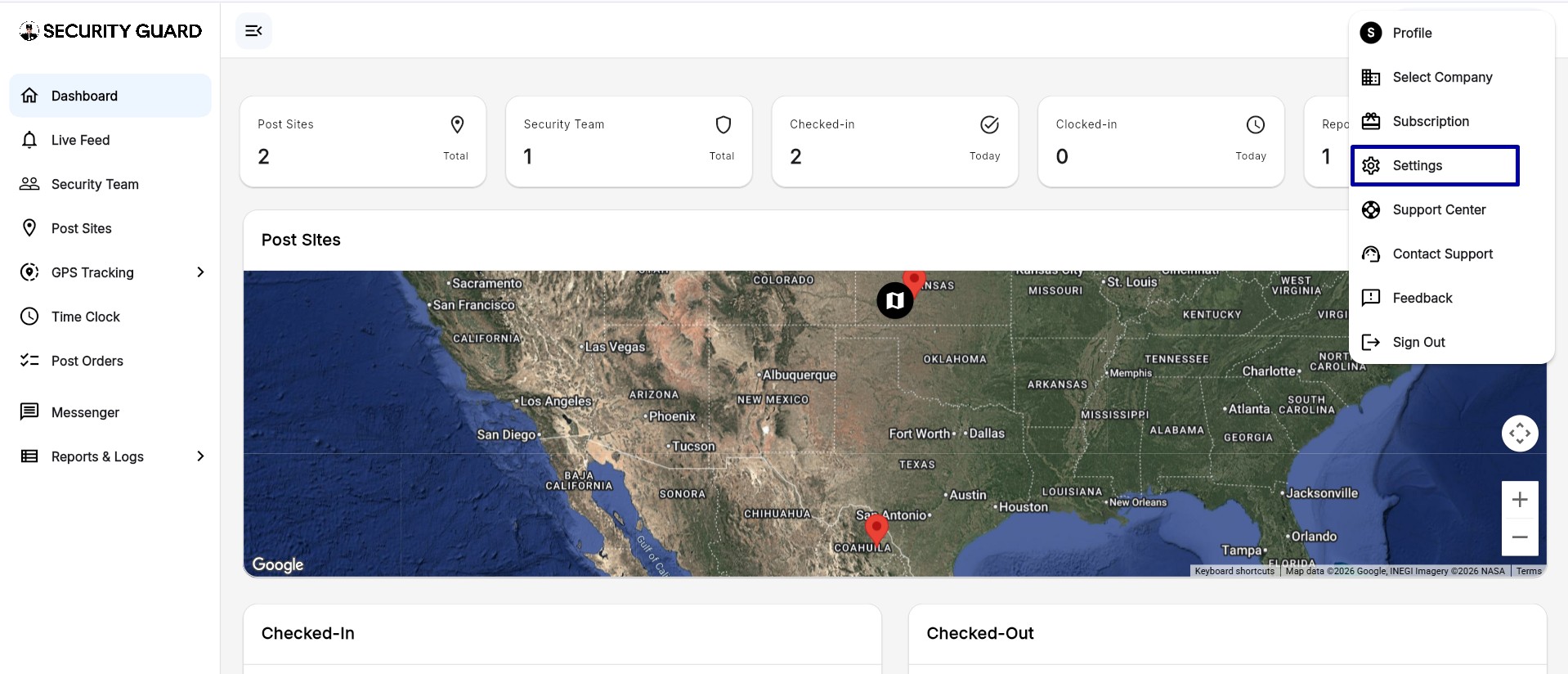
Task: Click the Checked-Out panel heading
Action: point(980,633)
